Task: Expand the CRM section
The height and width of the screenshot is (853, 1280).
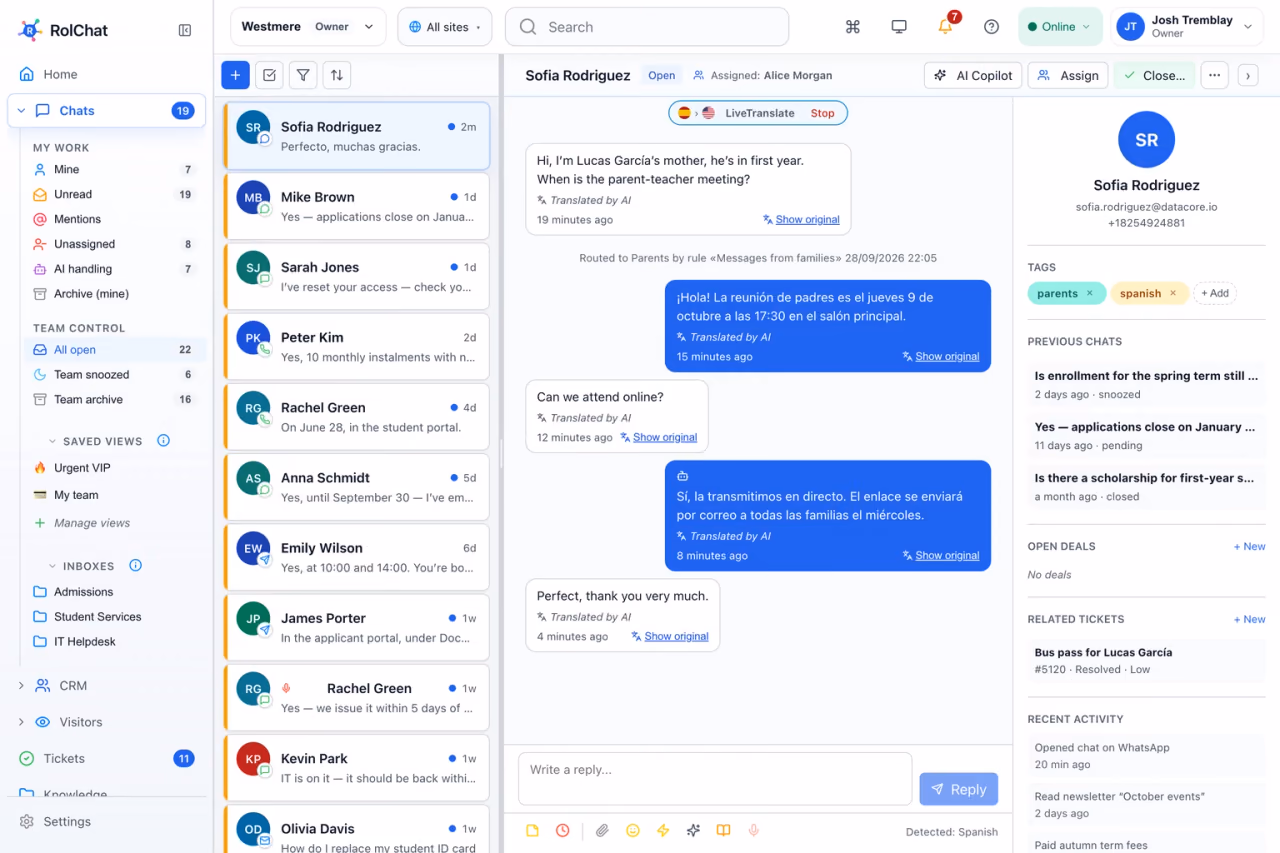Action: 21,686
